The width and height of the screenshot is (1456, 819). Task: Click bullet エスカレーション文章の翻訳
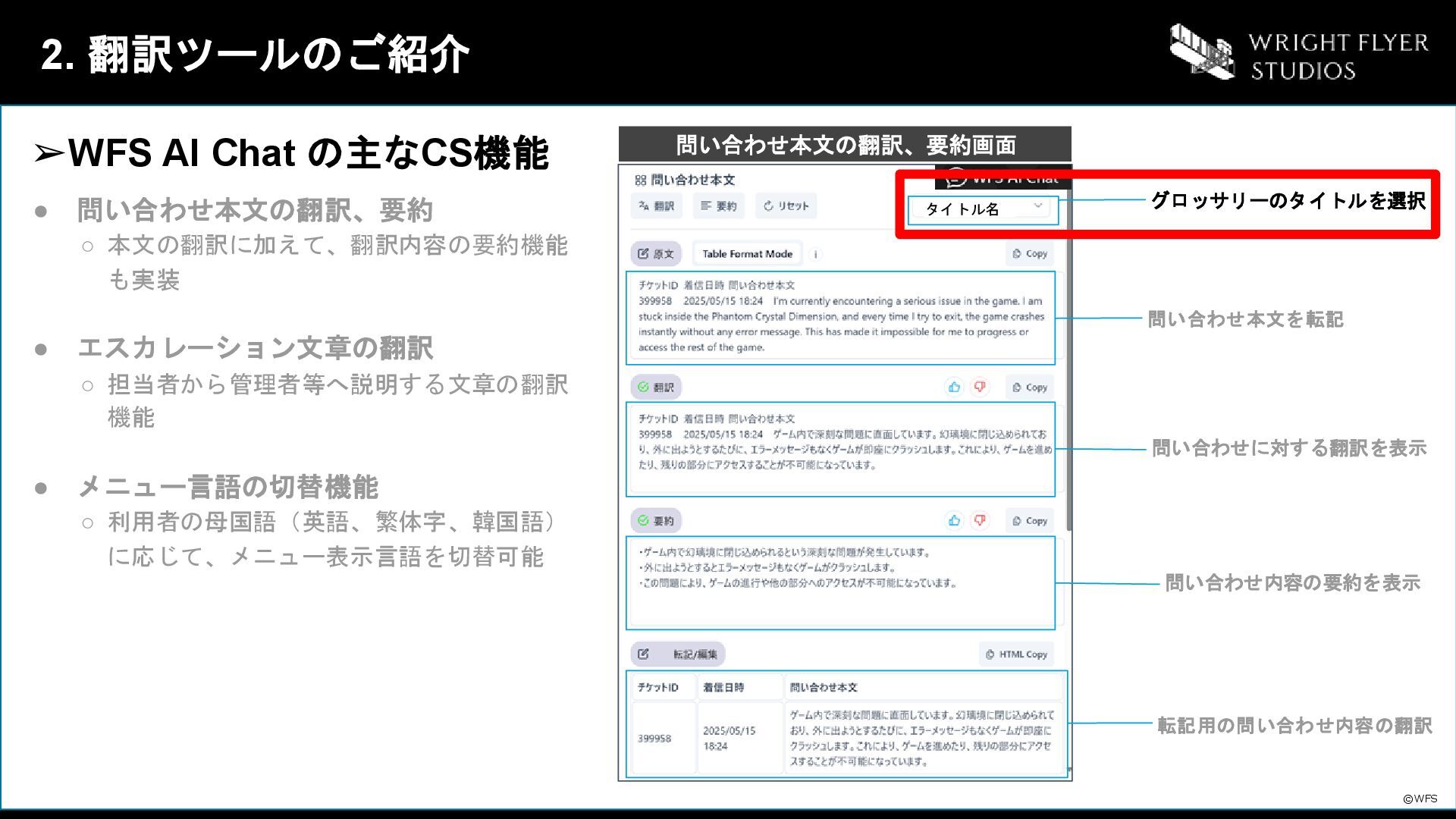pos(255,348)
